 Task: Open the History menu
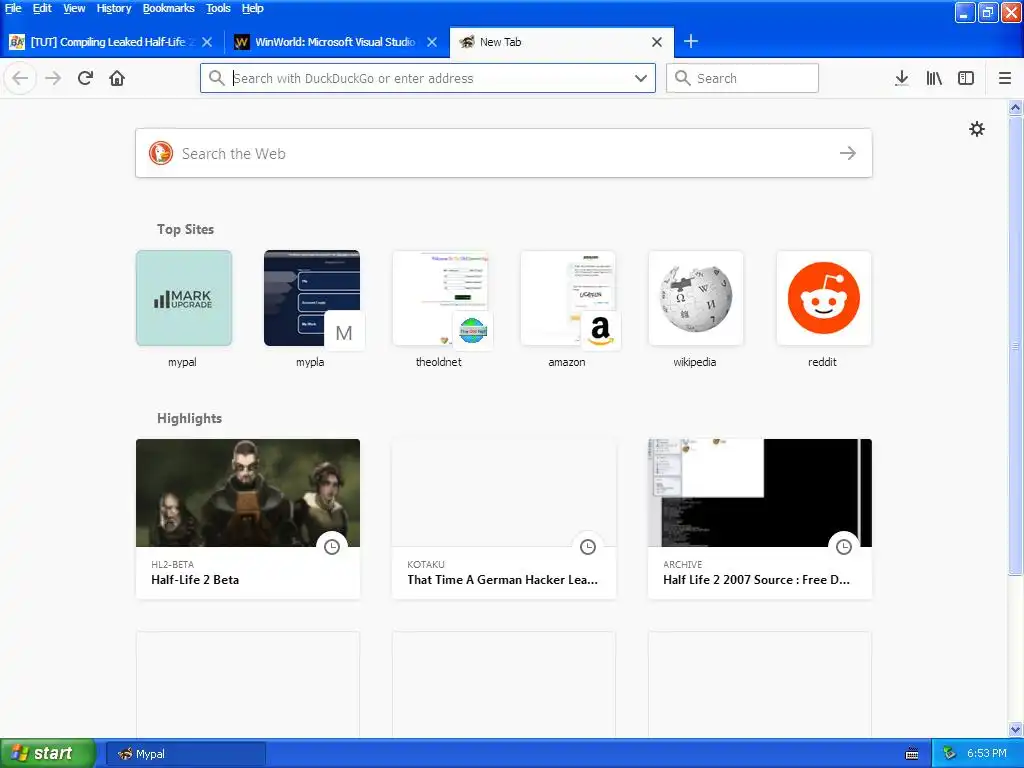click(x=114, y=8)
